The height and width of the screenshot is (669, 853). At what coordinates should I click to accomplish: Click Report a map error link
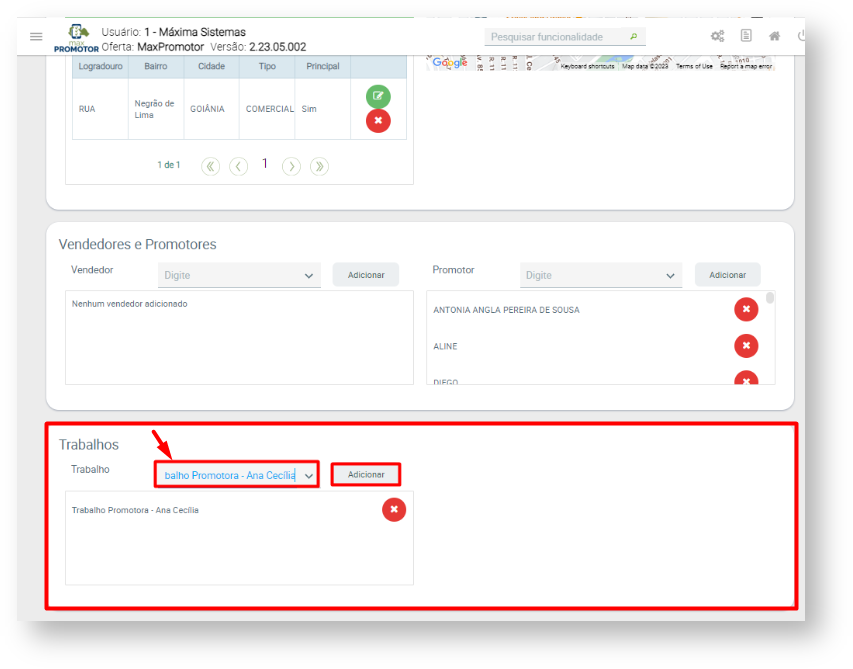(x=746, y=66)
